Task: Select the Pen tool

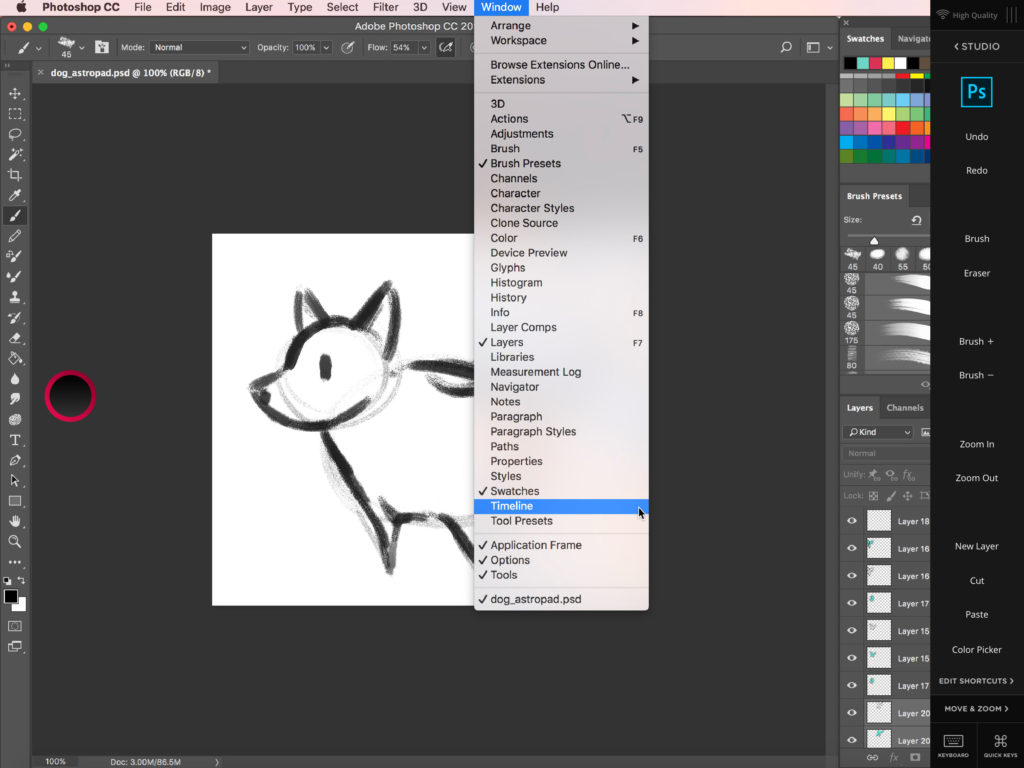Action: tap(15, 460)
